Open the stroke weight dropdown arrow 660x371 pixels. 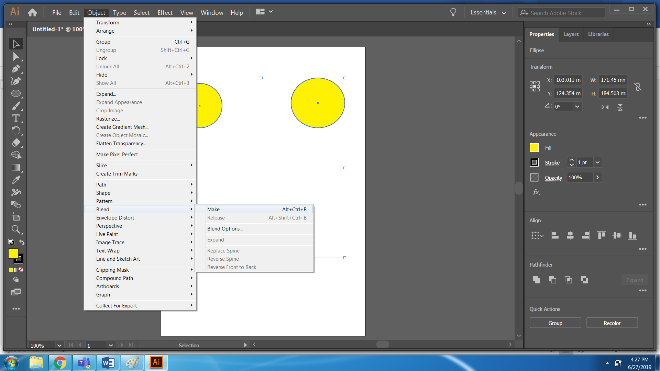click(x=597, y=163)
